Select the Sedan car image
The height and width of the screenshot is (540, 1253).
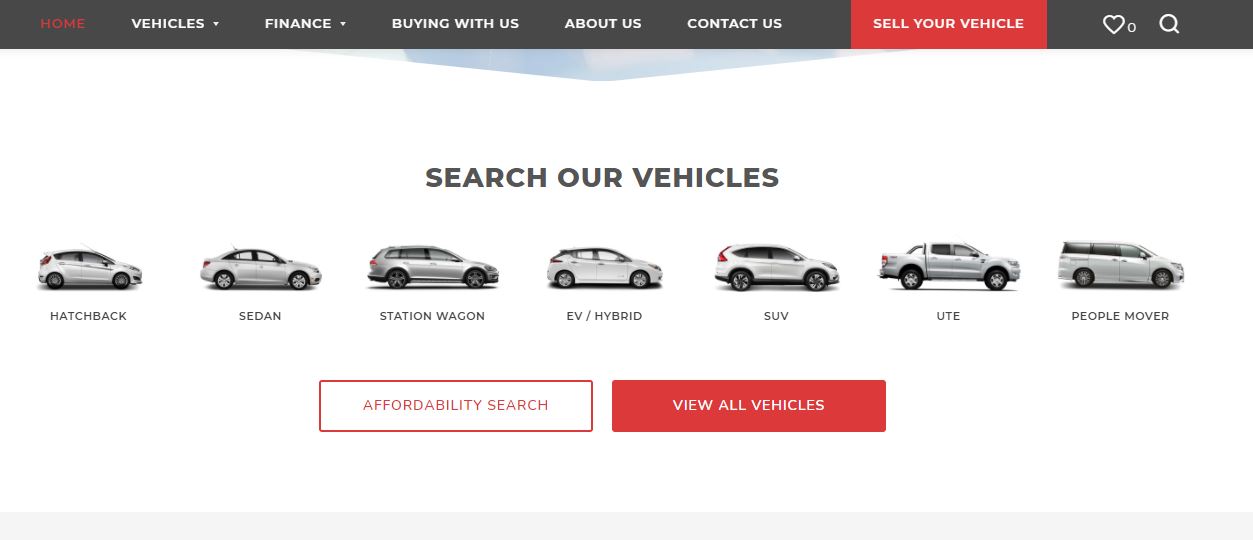click(x=261, y=268)
